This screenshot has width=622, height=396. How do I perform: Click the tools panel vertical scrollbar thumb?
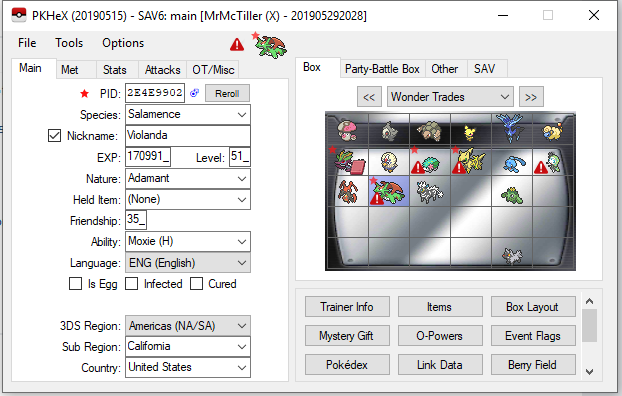(589, 325)
